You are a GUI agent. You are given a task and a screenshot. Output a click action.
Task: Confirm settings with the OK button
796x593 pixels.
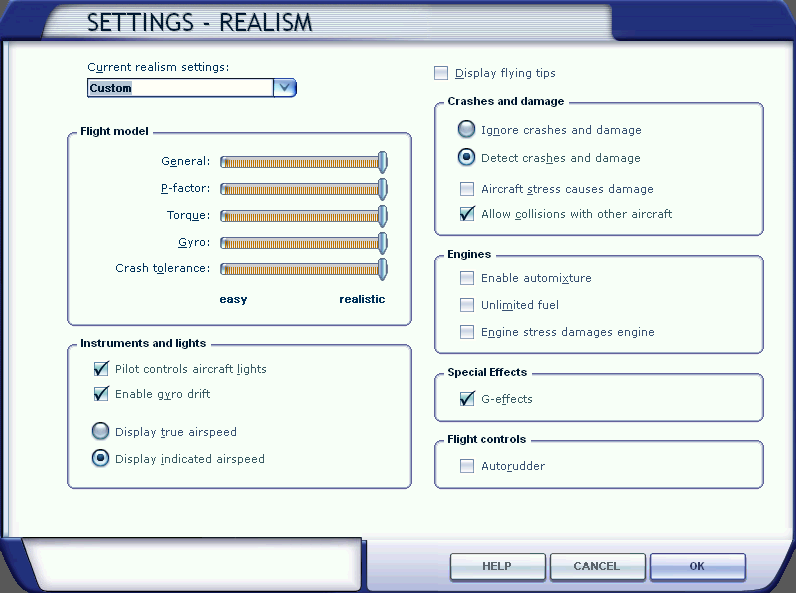(698, 566)
